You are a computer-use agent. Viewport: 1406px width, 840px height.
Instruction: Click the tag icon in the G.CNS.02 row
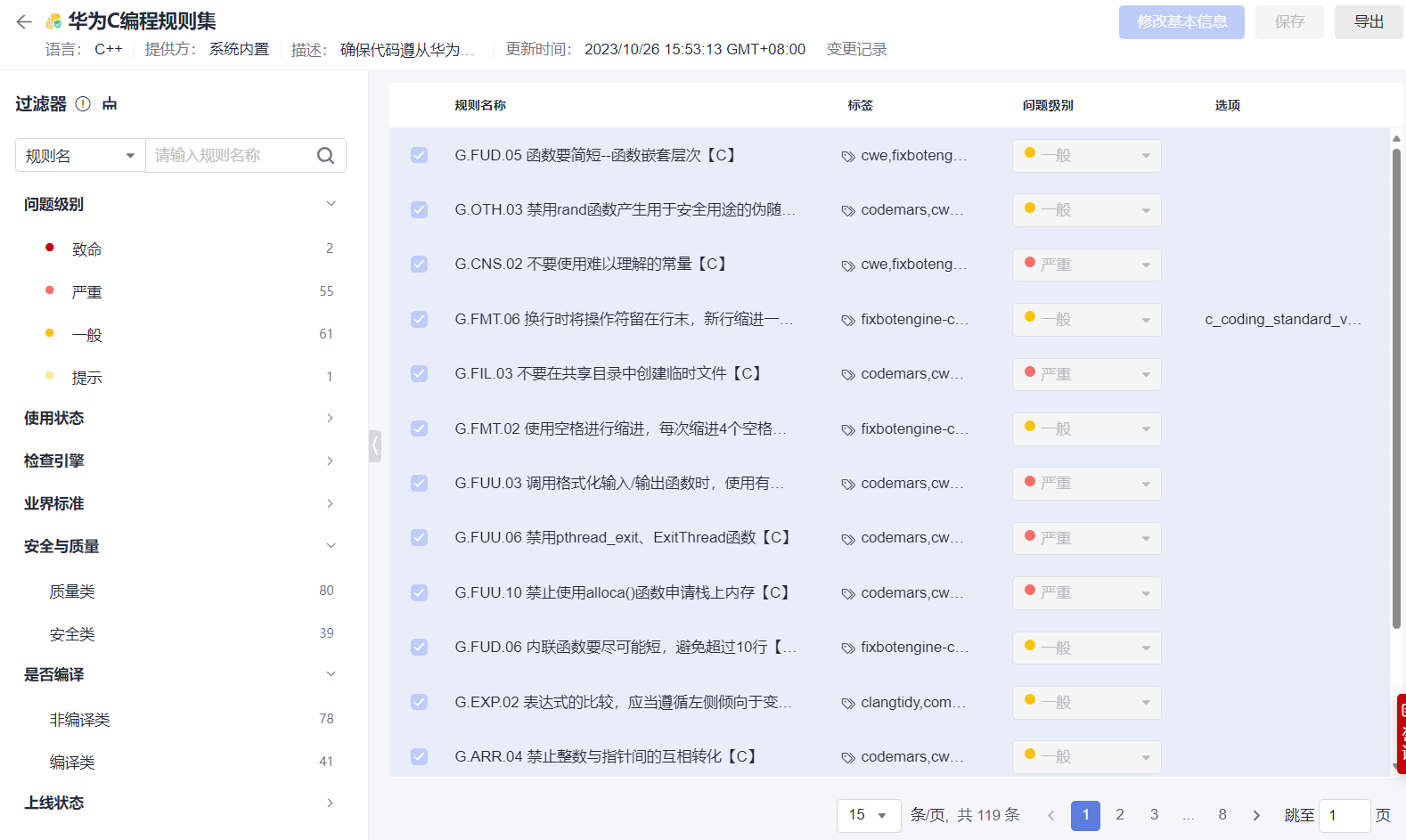coord(848,265)
